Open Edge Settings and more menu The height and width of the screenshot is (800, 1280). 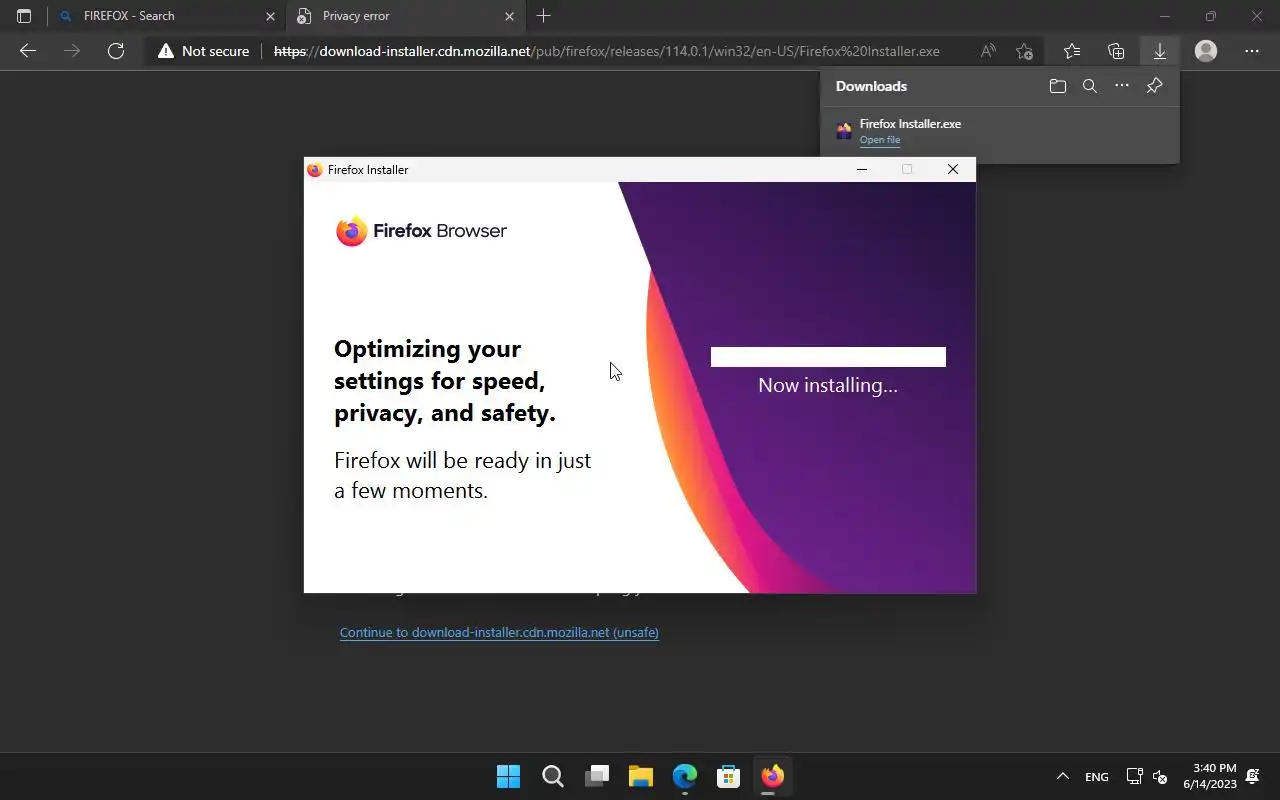[1252, 51]
